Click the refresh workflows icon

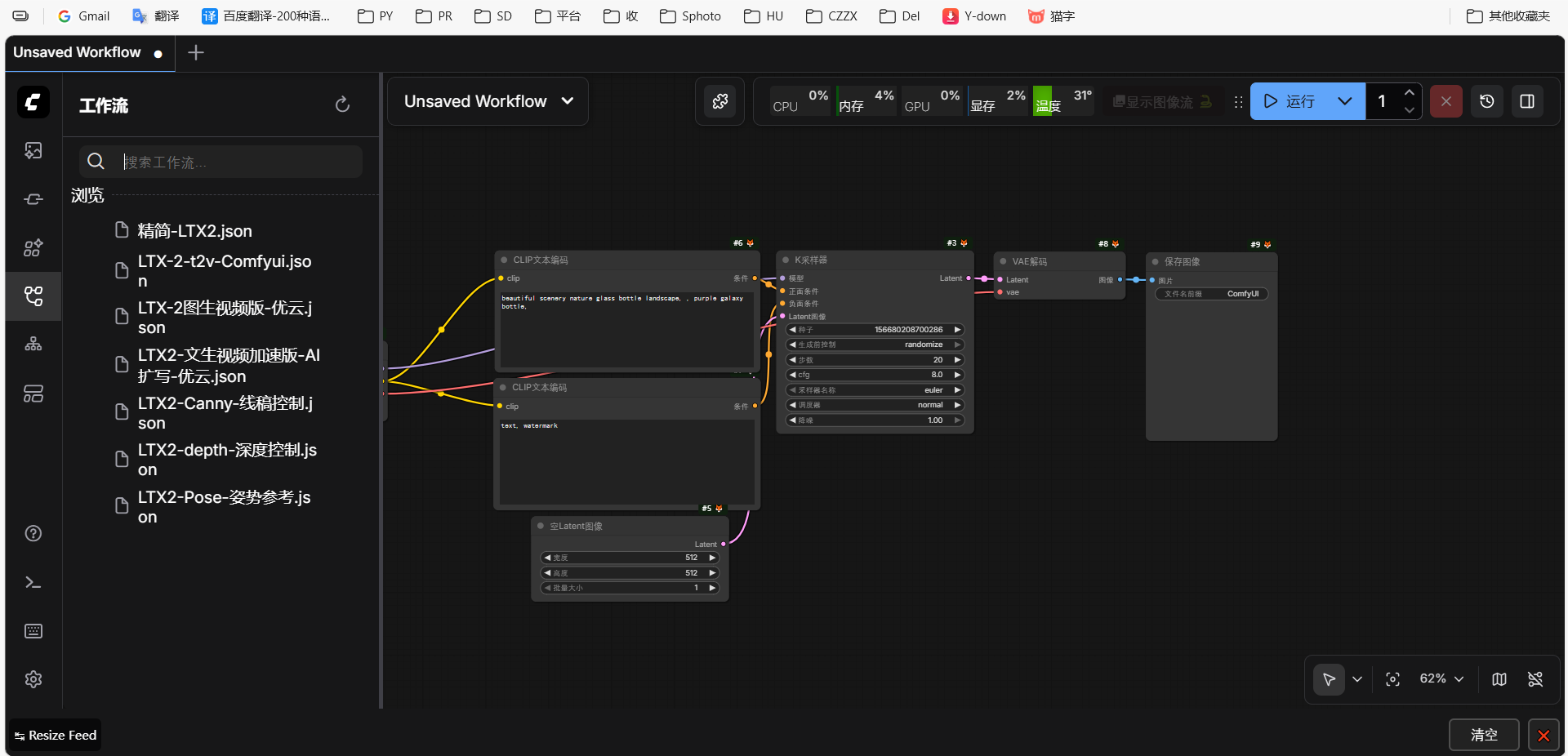[342, 105]
